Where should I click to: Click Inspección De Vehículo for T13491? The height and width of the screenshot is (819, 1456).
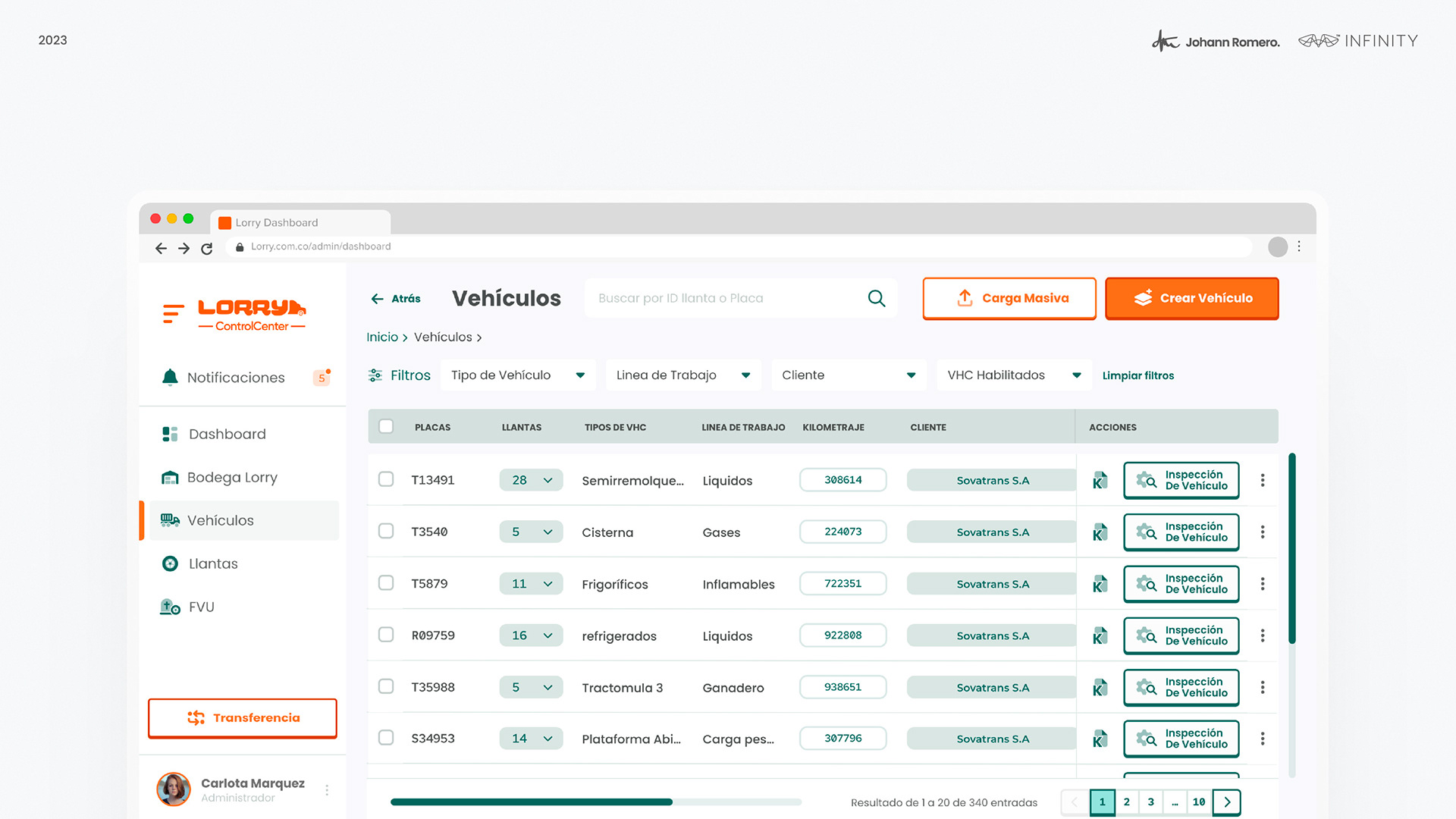pyautogui.click(x=1181, y=480)
